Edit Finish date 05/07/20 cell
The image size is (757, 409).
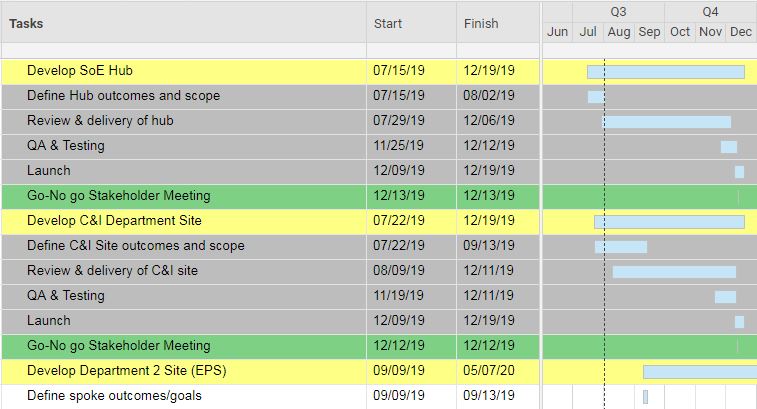point(498,372)
